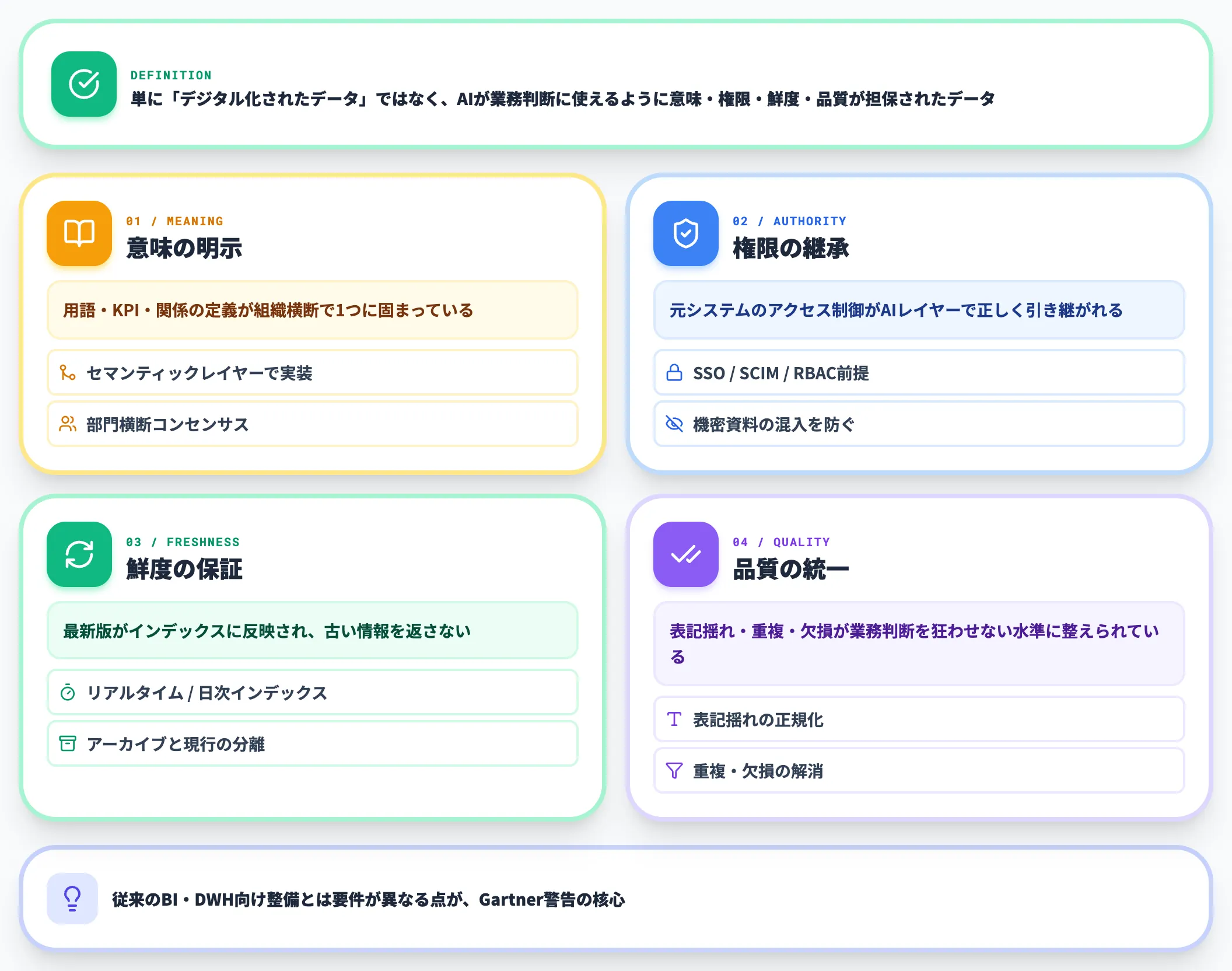1232x971 pixels.
Task: Click the purple double-check Quality icon
Action: coord(686,554)
